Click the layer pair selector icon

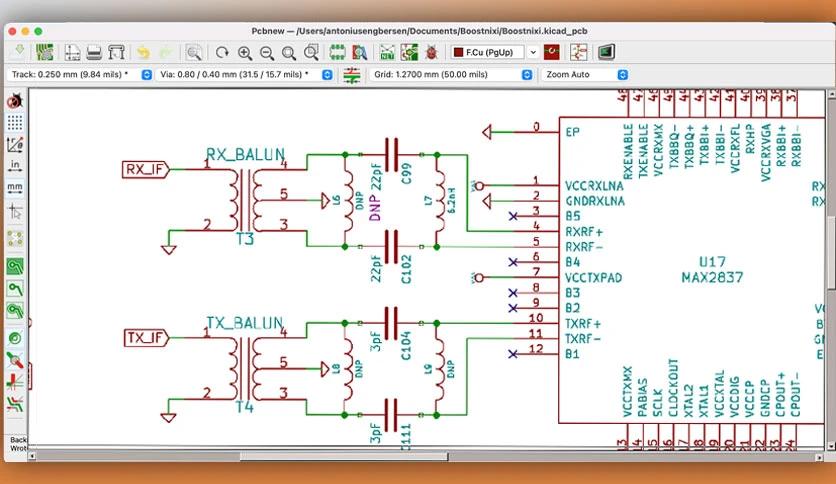tap(552, 52)
